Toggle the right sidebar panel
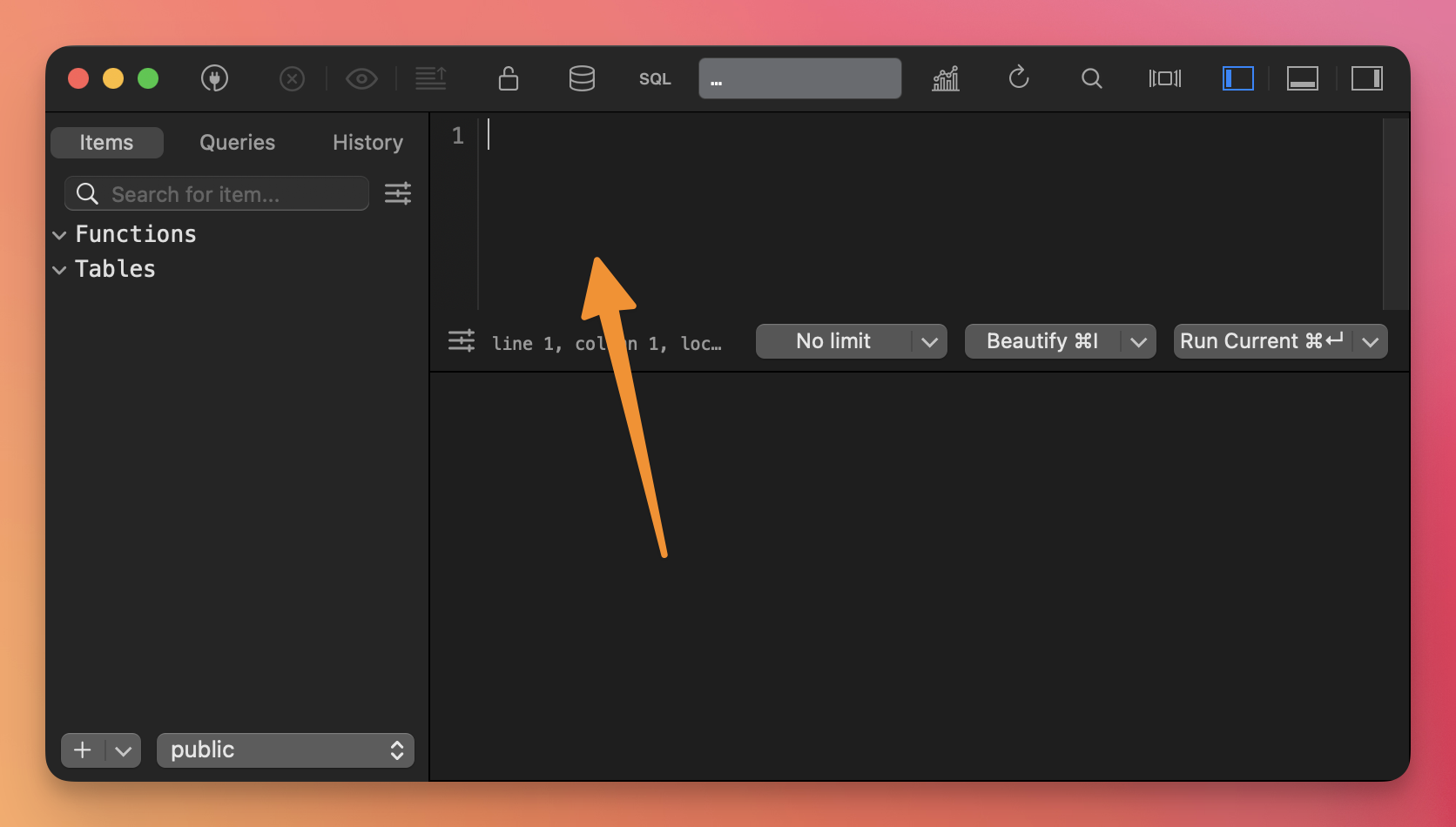This screenshot has height=827, width=1456. (1366, 78)
